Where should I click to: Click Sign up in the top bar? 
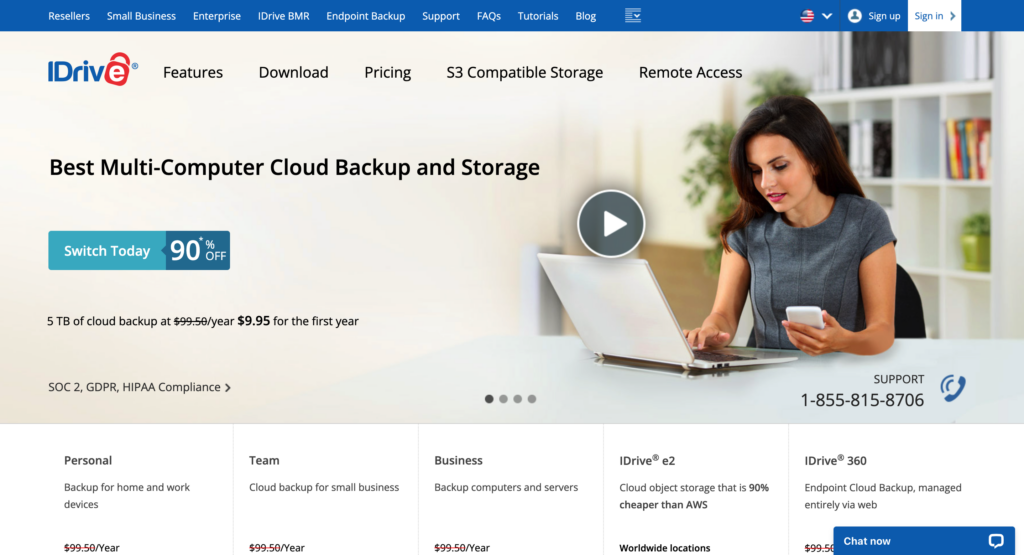pos(884,16)
